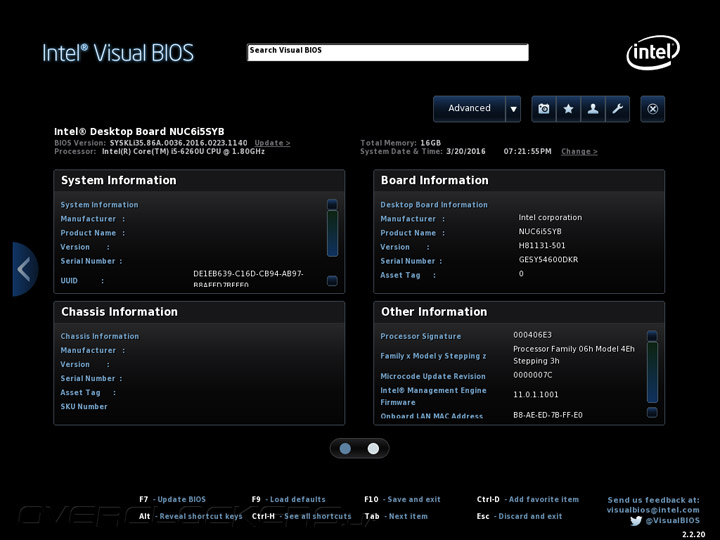
Task: Click the Intel logo
Action: pyautogui.click(x=653, y=52)
